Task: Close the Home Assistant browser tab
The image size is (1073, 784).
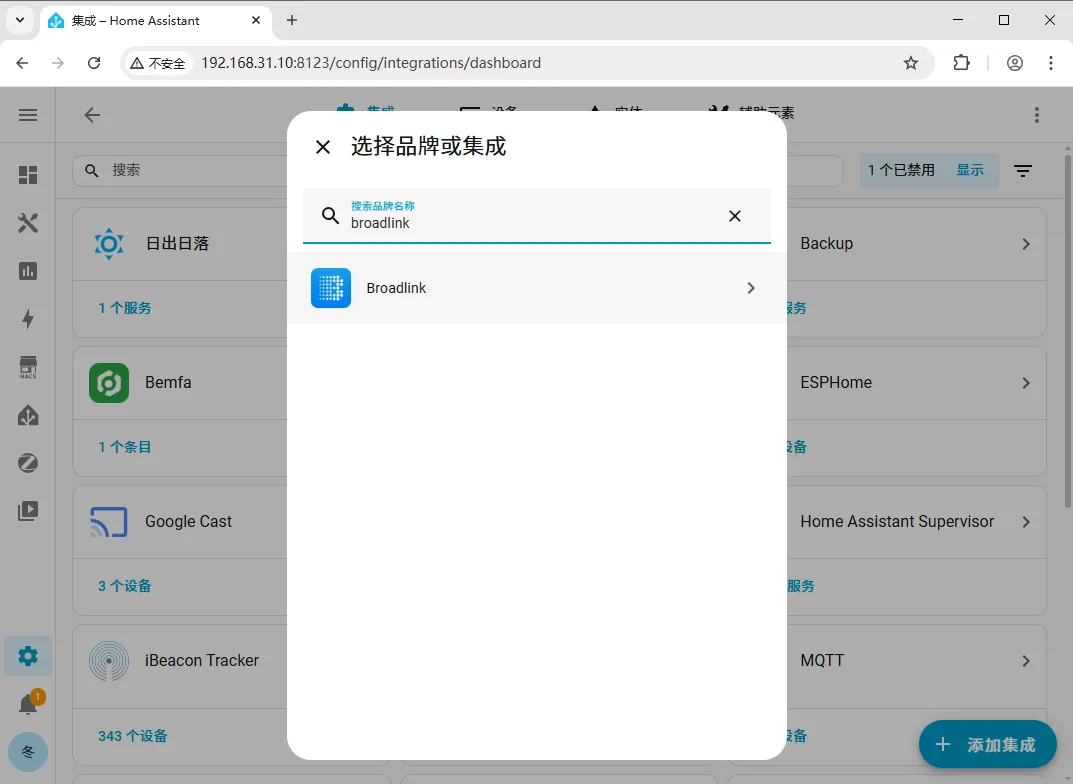Action: (256, 21)
